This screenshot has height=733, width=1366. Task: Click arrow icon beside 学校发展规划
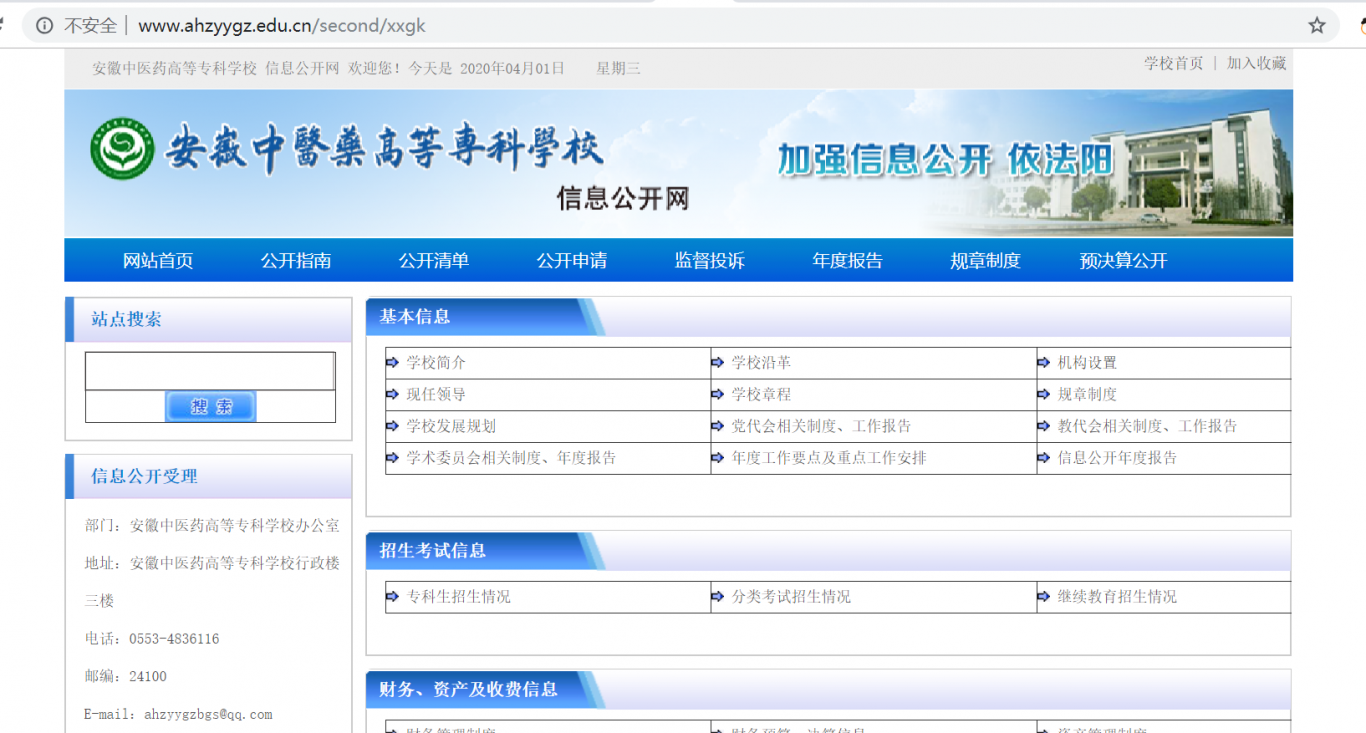coord(392,427)
